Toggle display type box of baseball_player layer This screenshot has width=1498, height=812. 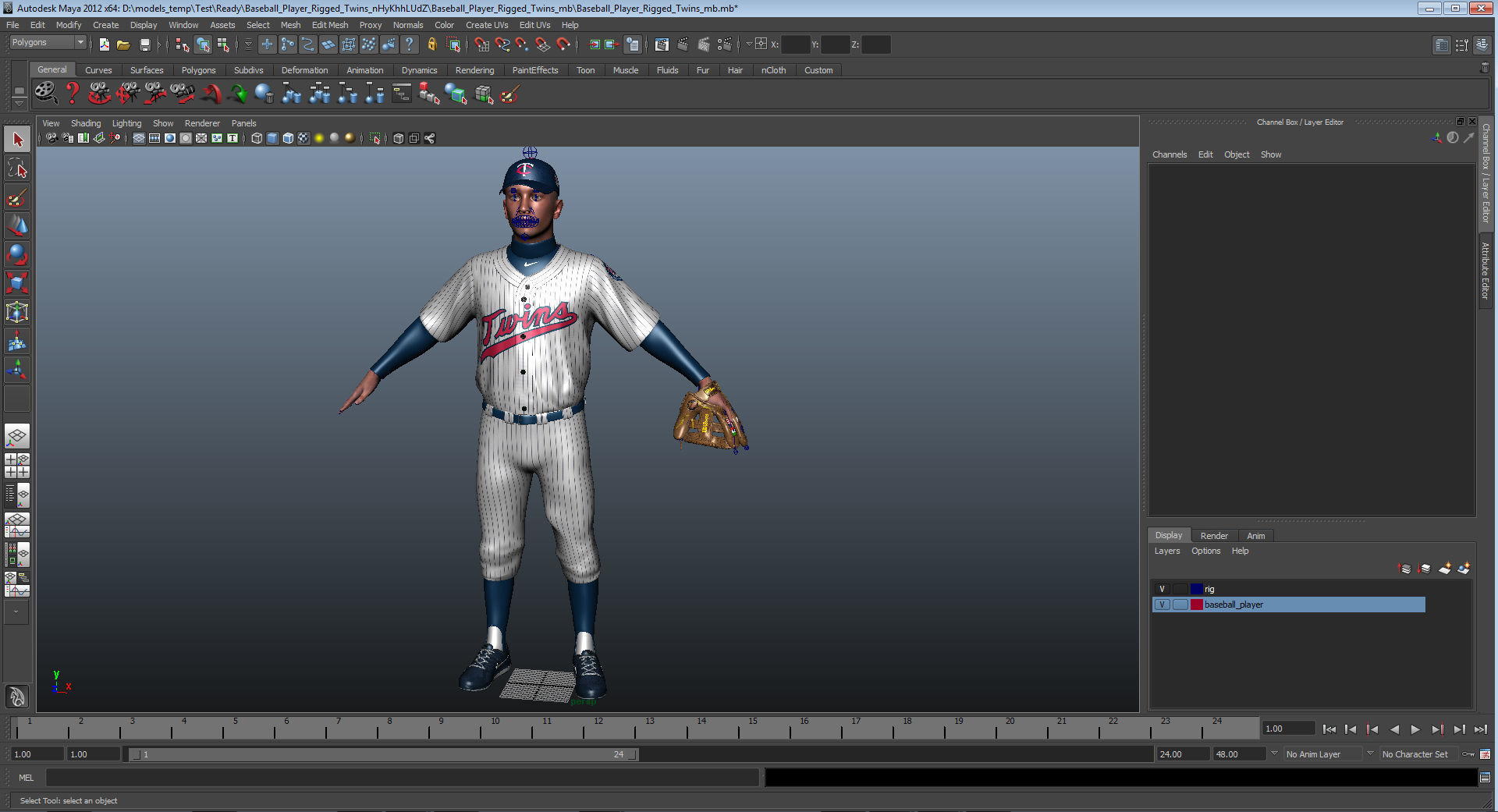pos(1180,605)
